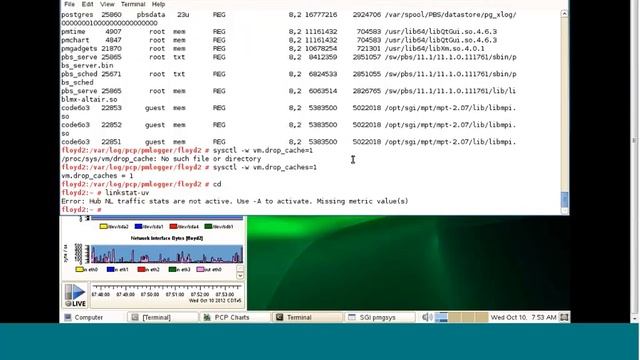640x360 pixels.
Task: Click the 'code6o3 22851' process row
Action: (289, 142)
